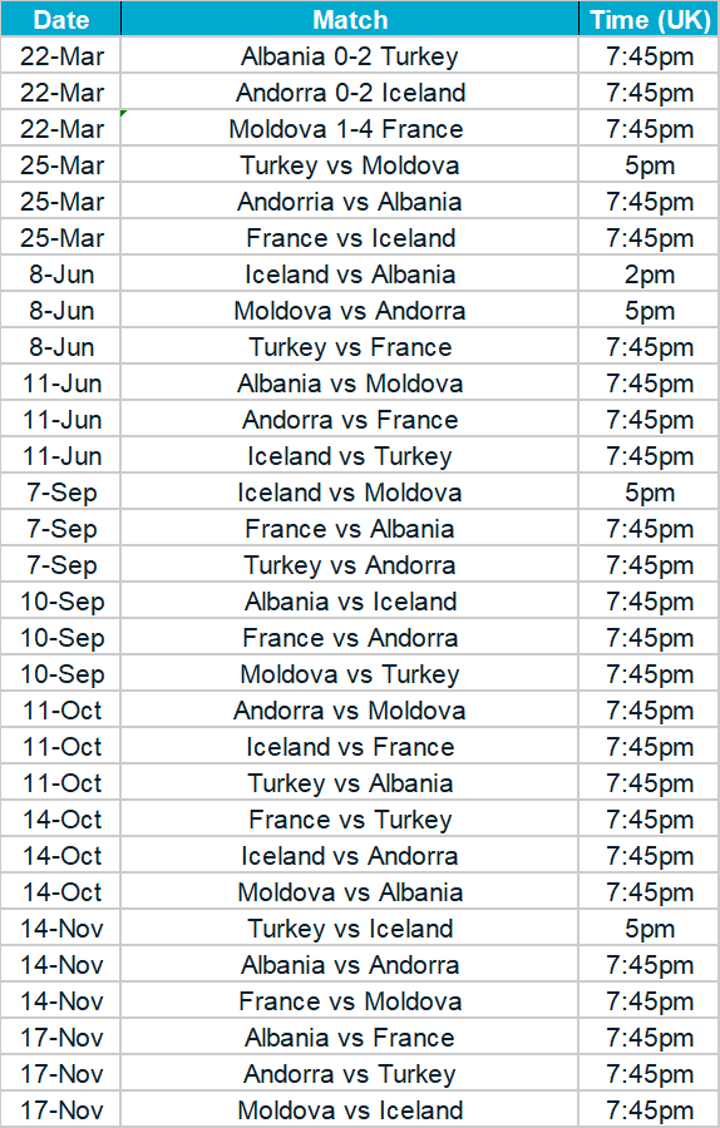720x1128 pixels.
Task: Click the Date column header
Action: coord(60,19)
